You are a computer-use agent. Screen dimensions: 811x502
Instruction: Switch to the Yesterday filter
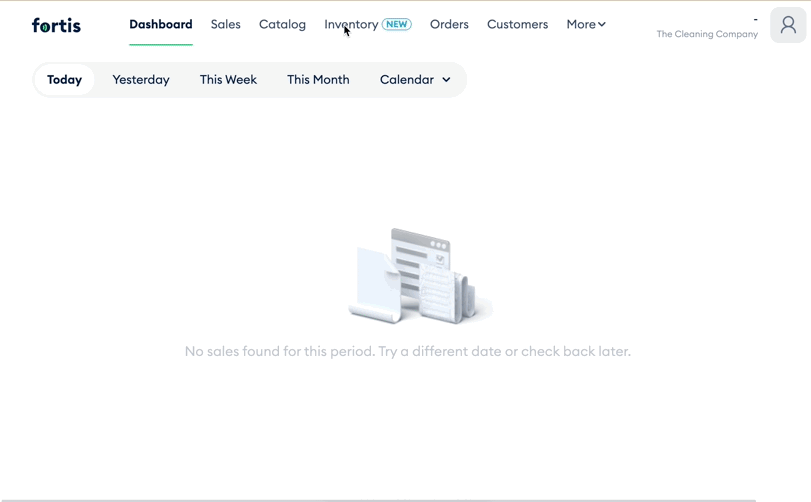[141, 80]
